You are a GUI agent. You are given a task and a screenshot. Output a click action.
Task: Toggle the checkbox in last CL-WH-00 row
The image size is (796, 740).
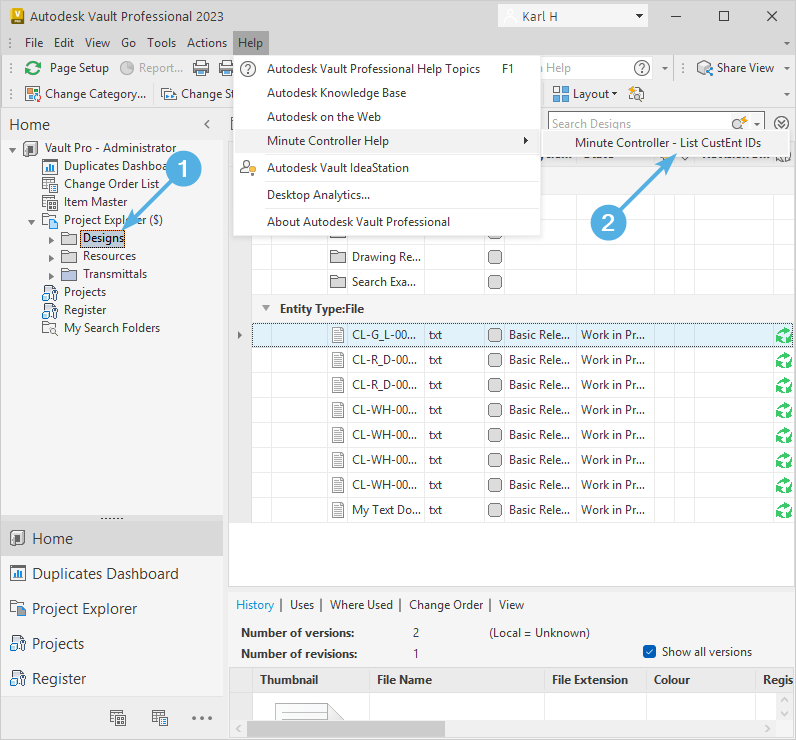point(494,485)
